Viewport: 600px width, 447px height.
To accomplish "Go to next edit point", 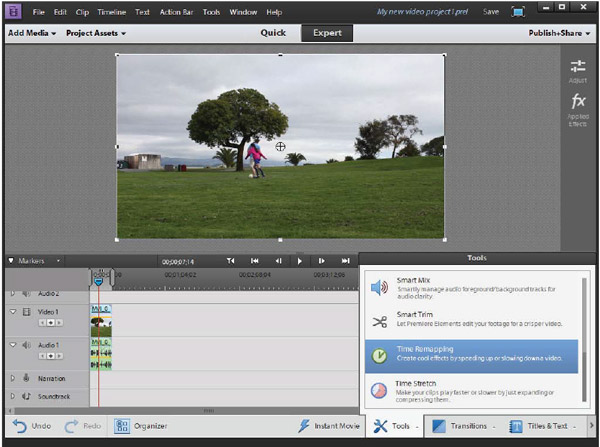I will pyautogui.click(x=346, y=261).
